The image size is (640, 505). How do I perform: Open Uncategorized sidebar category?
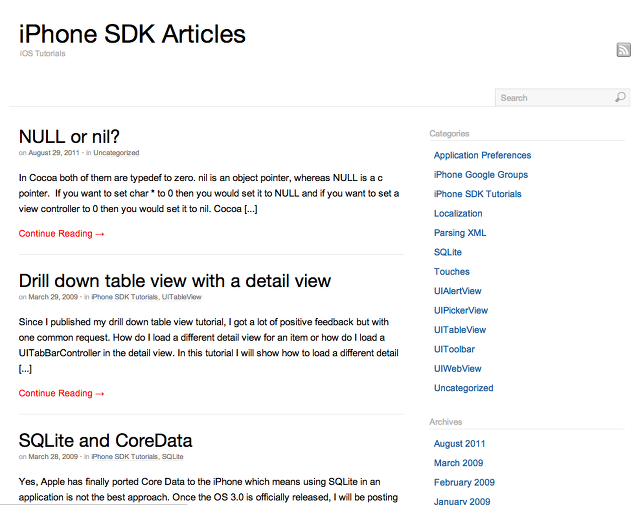(464, 388)
